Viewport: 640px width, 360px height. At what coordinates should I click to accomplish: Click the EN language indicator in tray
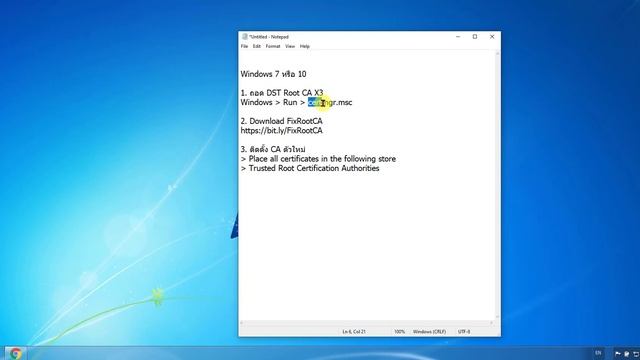click(598, 353)
